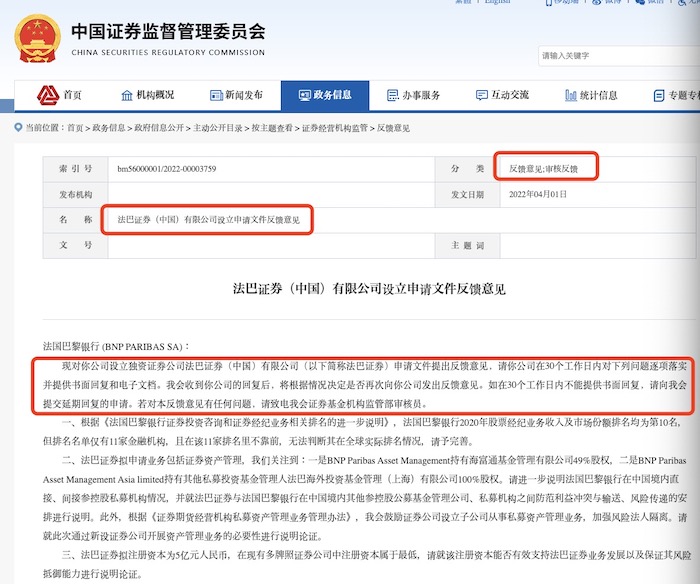Click the 文号 label cell
Screen dimensions: 700x584
tap(75, 245)
